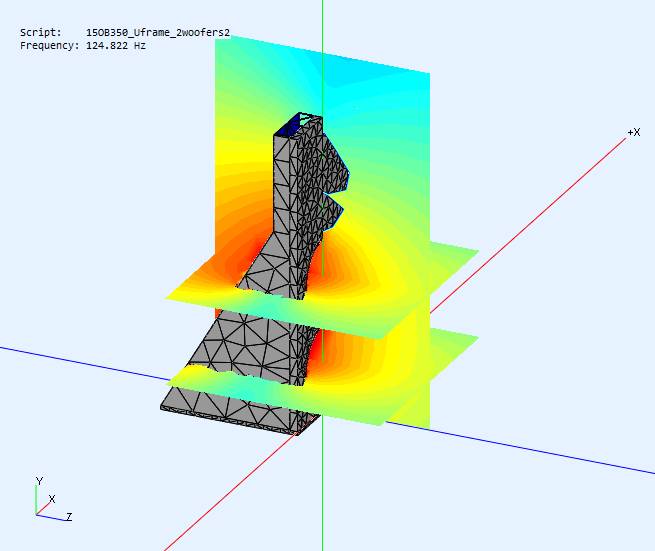Click the frequency value 124.822 Hz
Viewport: 655px width, 551px height.
pos(116,46)
